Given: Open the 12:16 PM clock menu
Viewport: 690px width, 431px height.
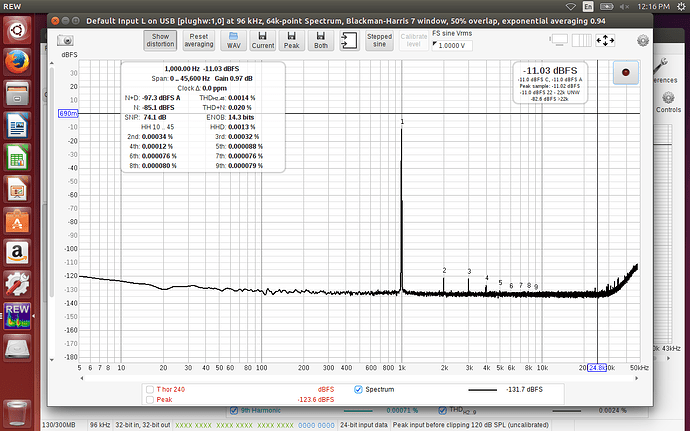Looking at the screenshot, I should tap(653, 7).
